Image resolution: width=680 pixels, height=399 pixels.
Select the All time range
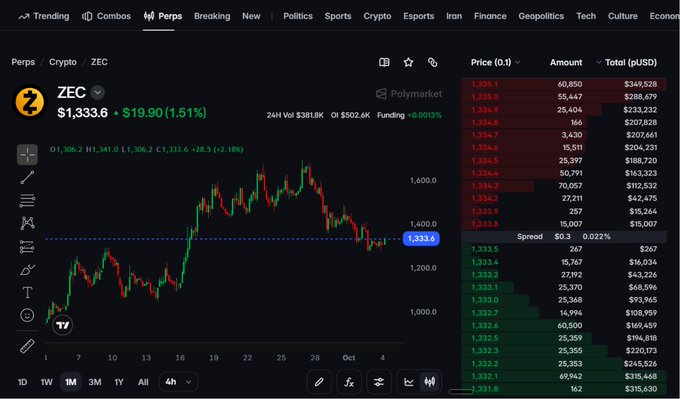(x=143, y=382)
